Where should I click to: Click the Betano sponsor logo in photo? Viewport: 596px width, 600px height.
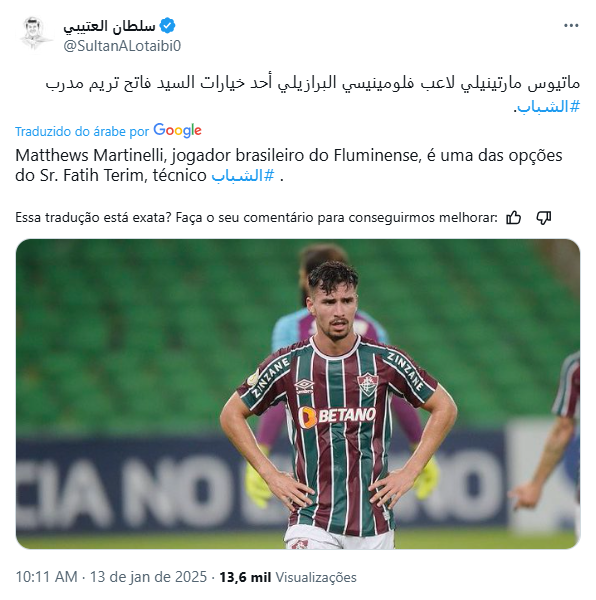337,416
